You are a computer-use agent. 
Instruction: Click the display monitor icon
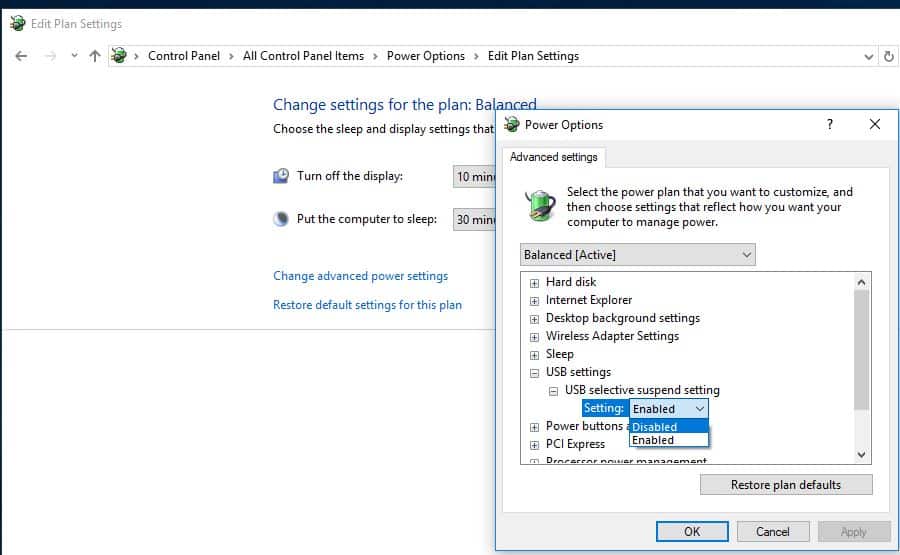tap(281, 176)
